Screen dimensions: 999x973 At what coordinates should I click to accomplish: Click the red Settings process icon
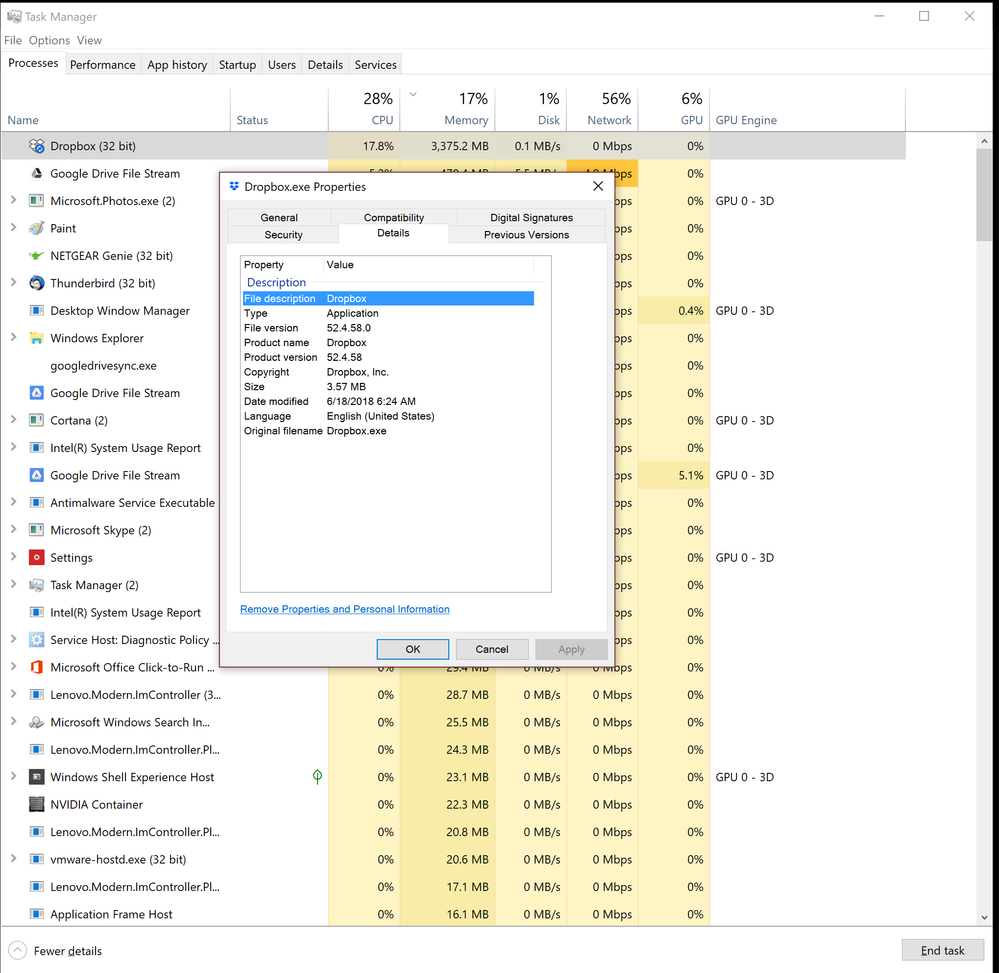37,558
